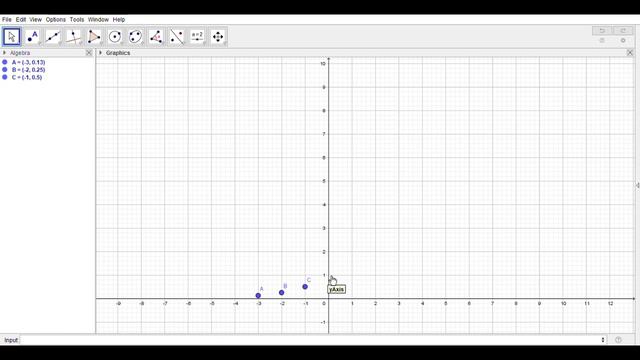The image size is (640, 360).
Task: Select the Angle tool
Action: (x=156, y=37)
